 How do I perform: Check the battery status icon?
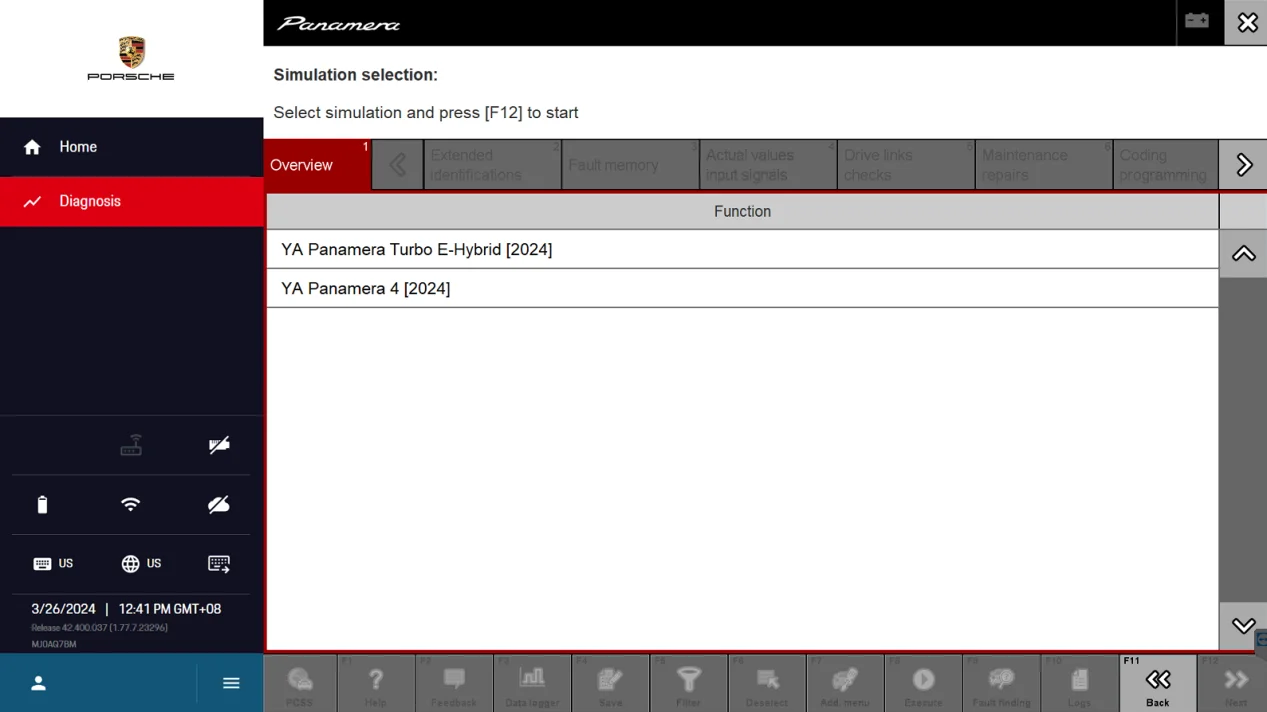pyautogui.click(x=42, y=505)
